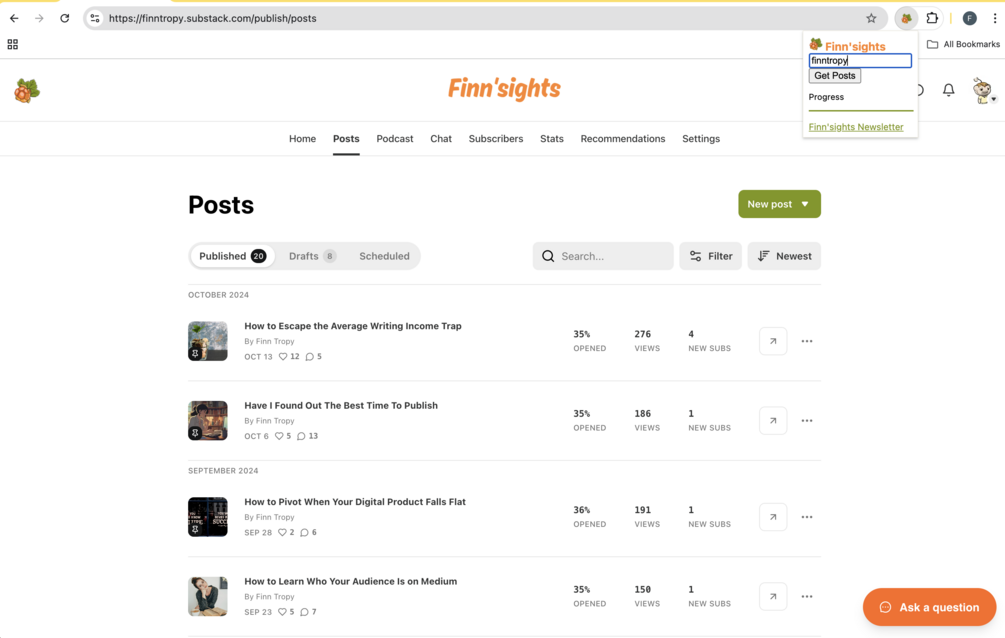Go back in browser history
Viewport: 1005px width, 638px height.
14,18
